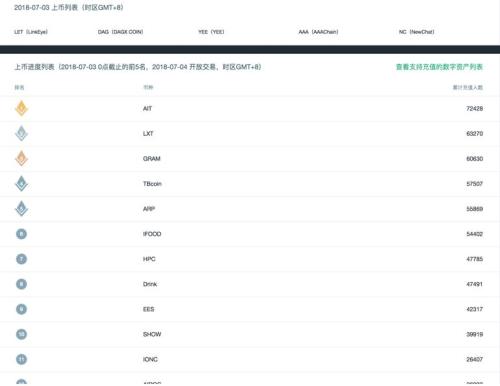This screenshot has height=386, width=500.
Task: Click the rank 6 circle beside IFOOD
Action: coord(21,234)
